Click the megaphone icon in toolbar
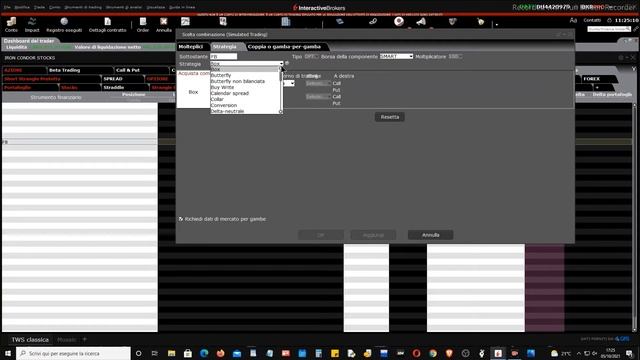The height and width of the screenshot is (360, 640). pos(421,22)
